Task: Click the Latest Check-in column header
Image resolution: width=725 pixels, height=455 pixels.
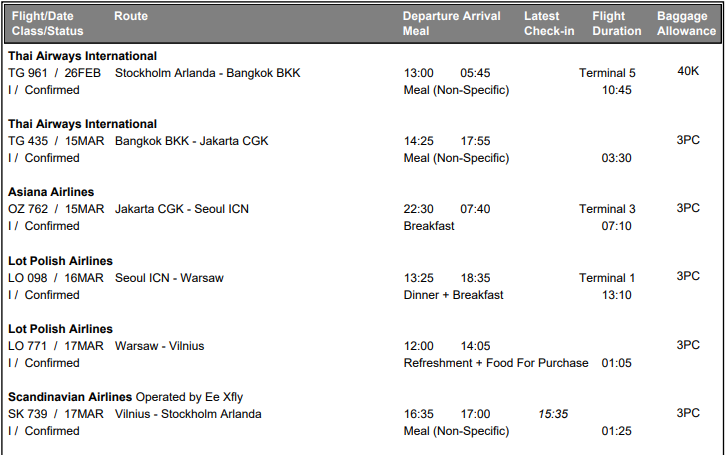Action: pyautogui.click(x=549, y=24)
